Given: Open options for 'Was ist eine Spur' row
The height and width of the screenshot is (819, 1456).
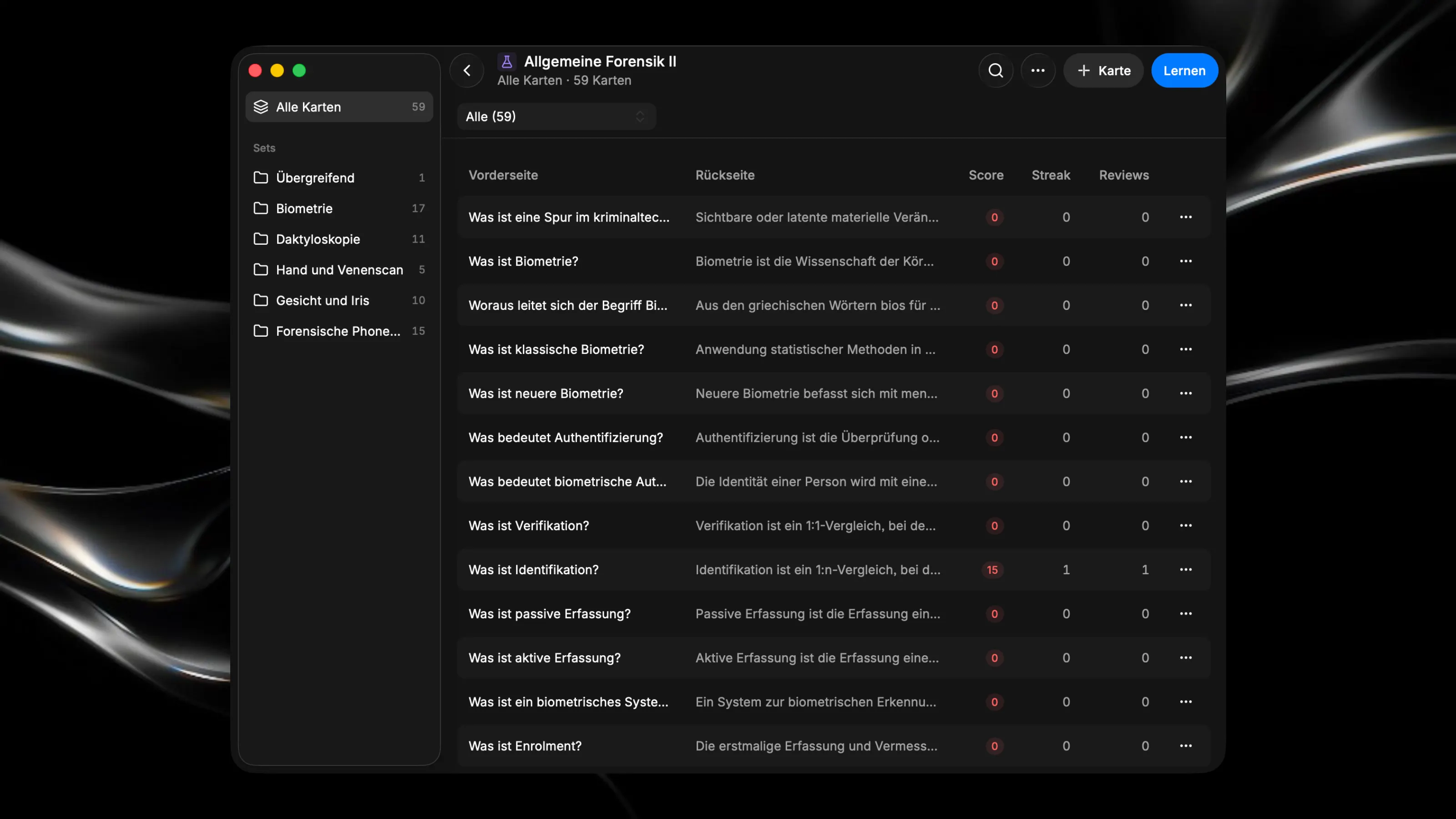Looking at the screenshot, I should tap(1186, 217).
